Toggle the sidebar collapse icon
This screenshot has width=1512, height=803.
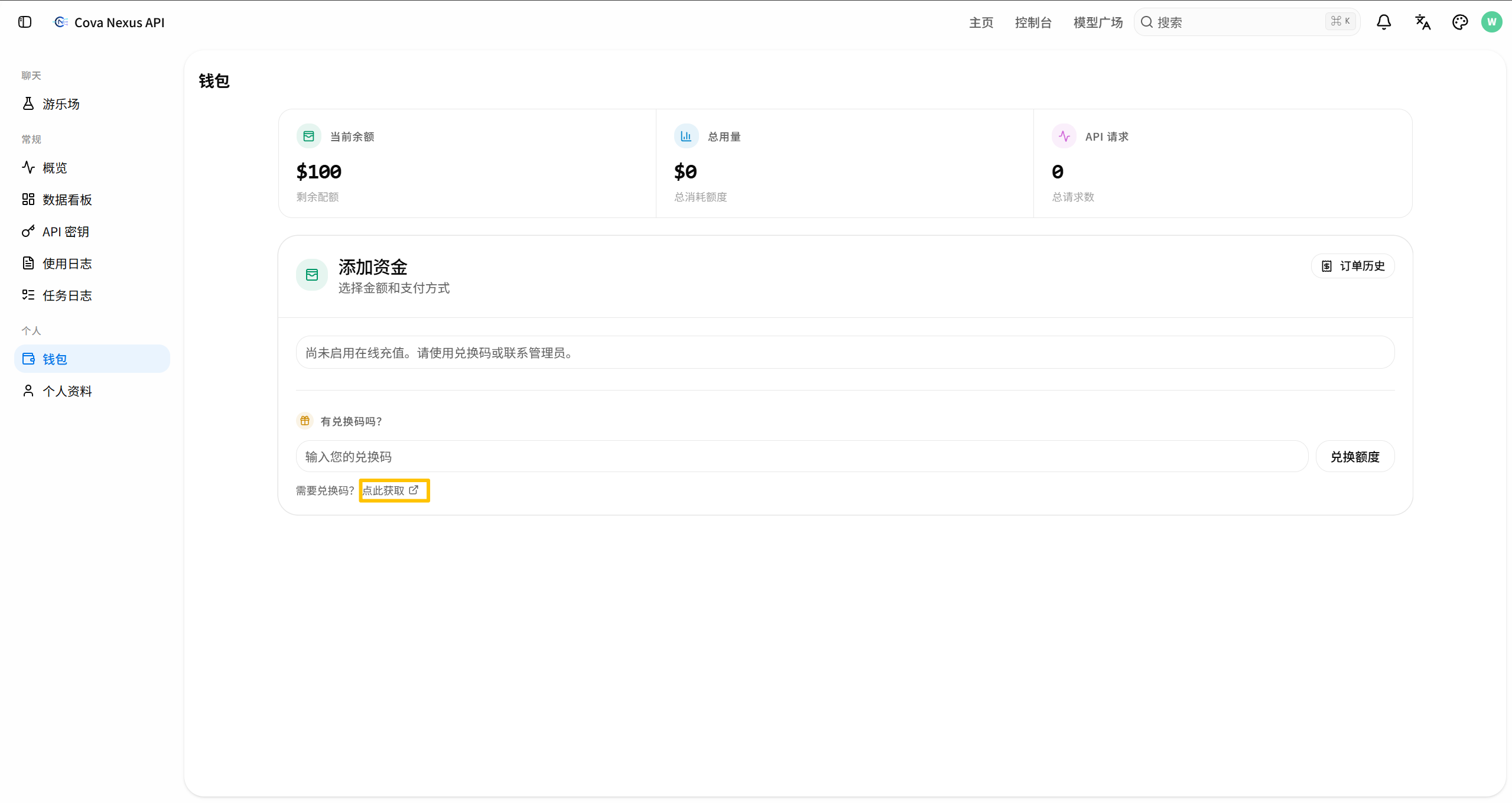point(25,22)
